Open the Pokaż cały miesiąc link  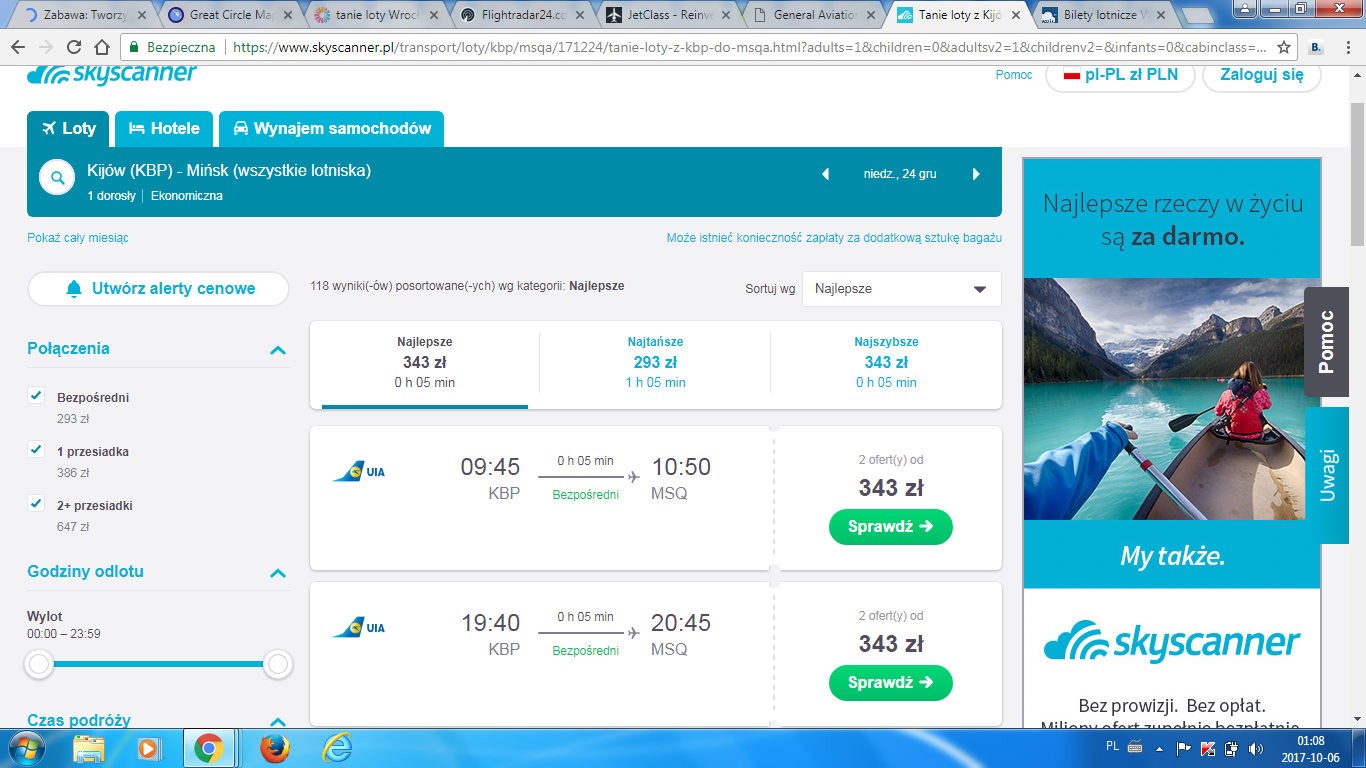[78, 238]
